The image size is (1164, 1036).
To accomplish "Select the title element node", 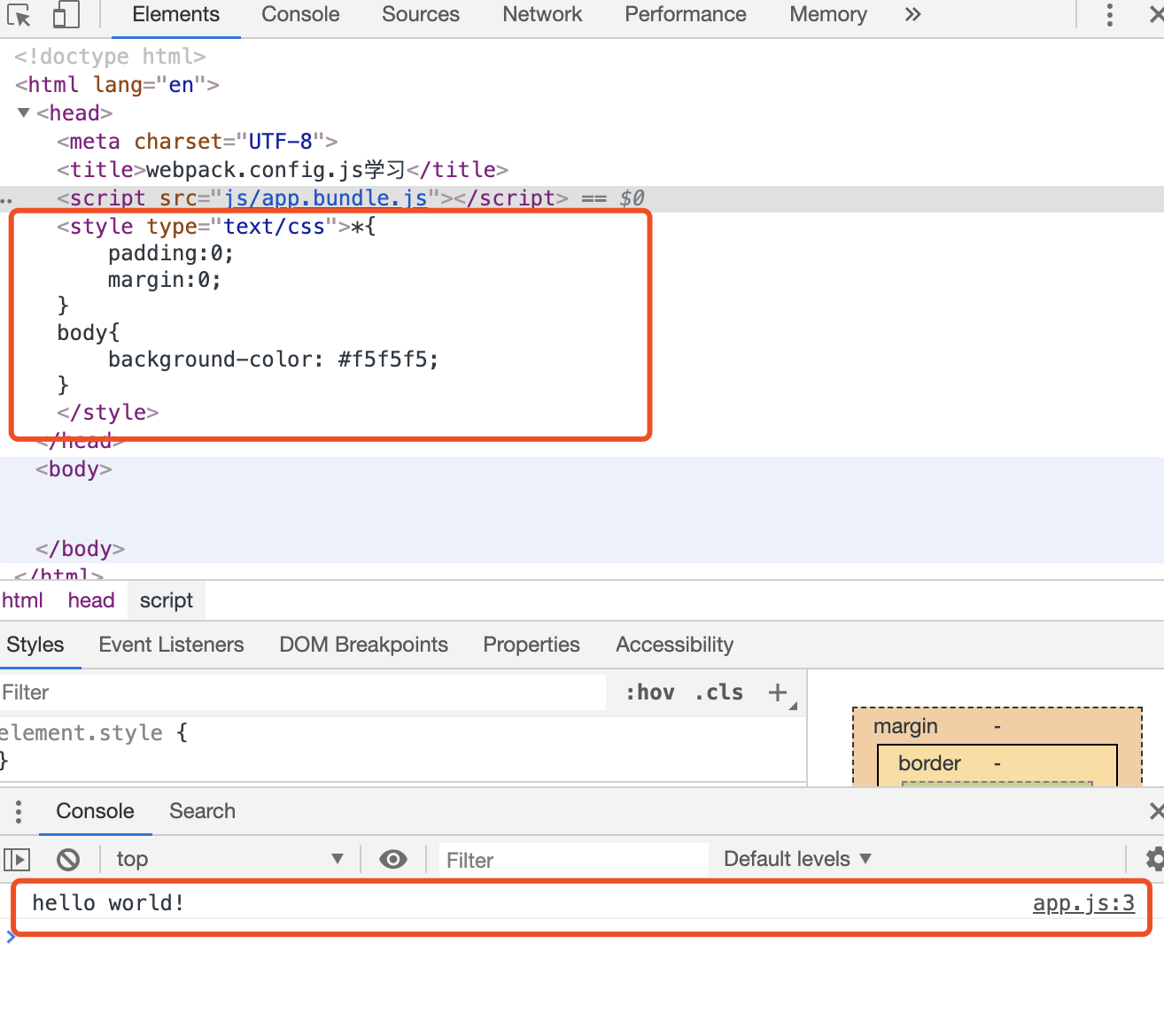I will tap(283, 169).
